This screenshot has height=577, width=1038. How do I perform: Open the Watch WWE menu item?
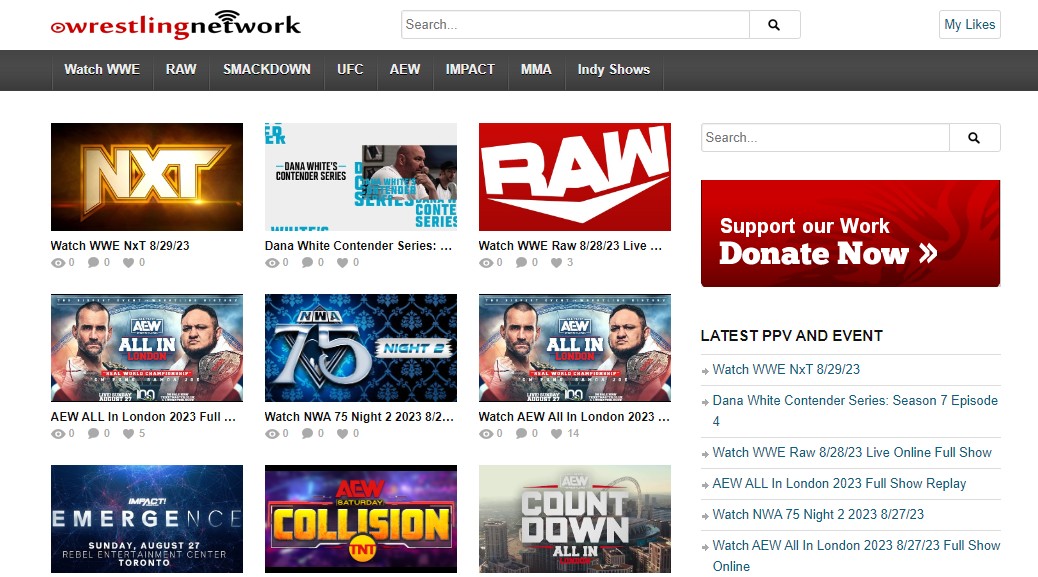pyautogui.click(x=101, y=70)
